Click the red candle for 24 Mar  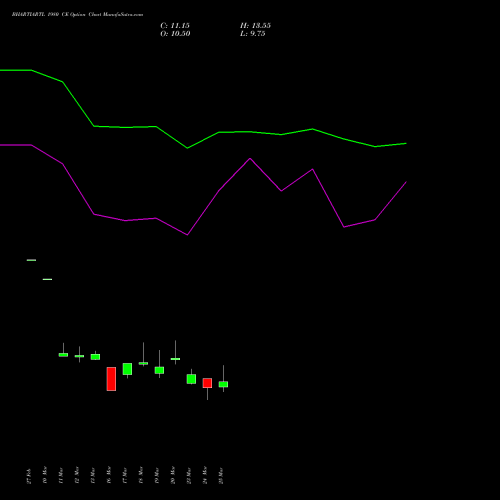[x=207, y=383]
